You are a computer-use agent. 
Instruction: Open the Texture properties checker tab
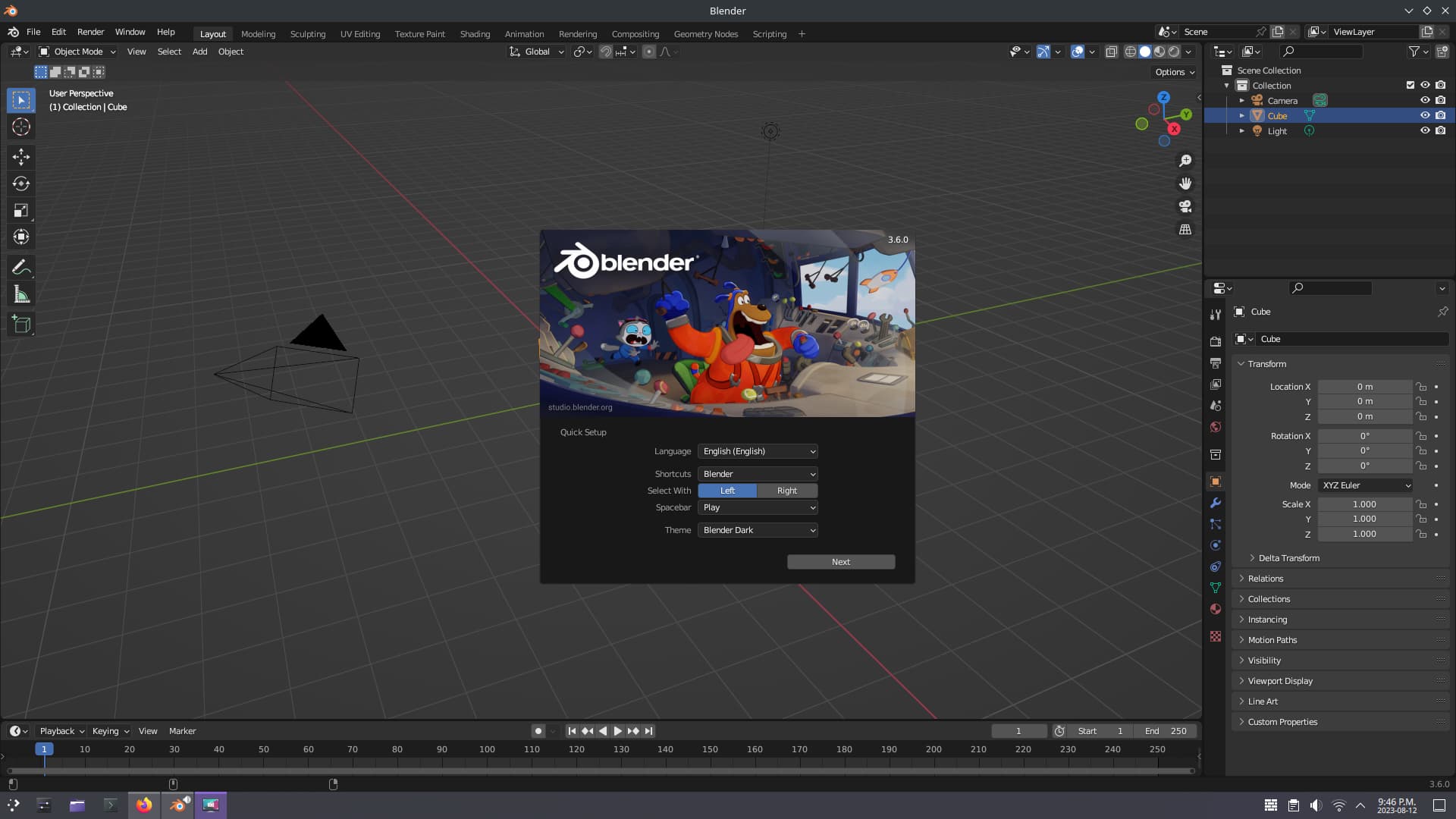[x=1216, y=636]
